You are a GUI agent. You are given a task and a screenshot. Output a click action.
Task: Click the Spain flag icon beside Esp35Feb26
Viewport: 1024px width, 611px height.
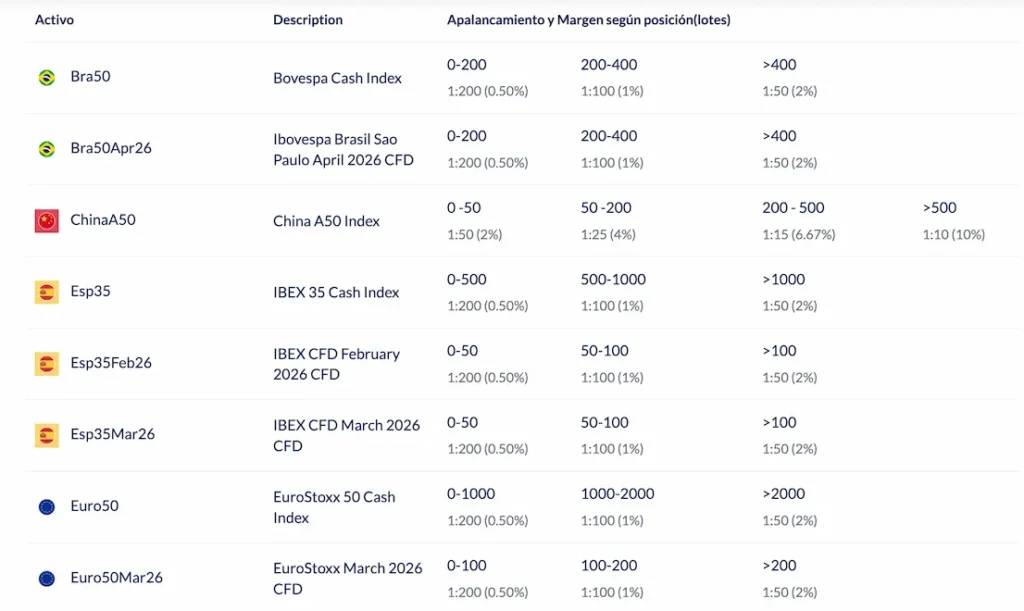point(46,364)
